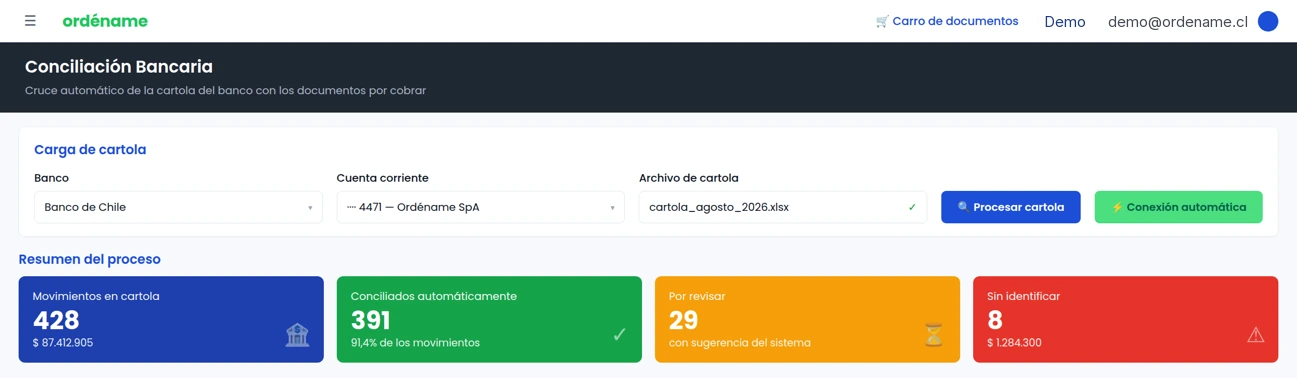This screenshot has height=378, width=1297.
Task: Click magnifier icon on Procesar cartola
Action: [x=963, y=207]
